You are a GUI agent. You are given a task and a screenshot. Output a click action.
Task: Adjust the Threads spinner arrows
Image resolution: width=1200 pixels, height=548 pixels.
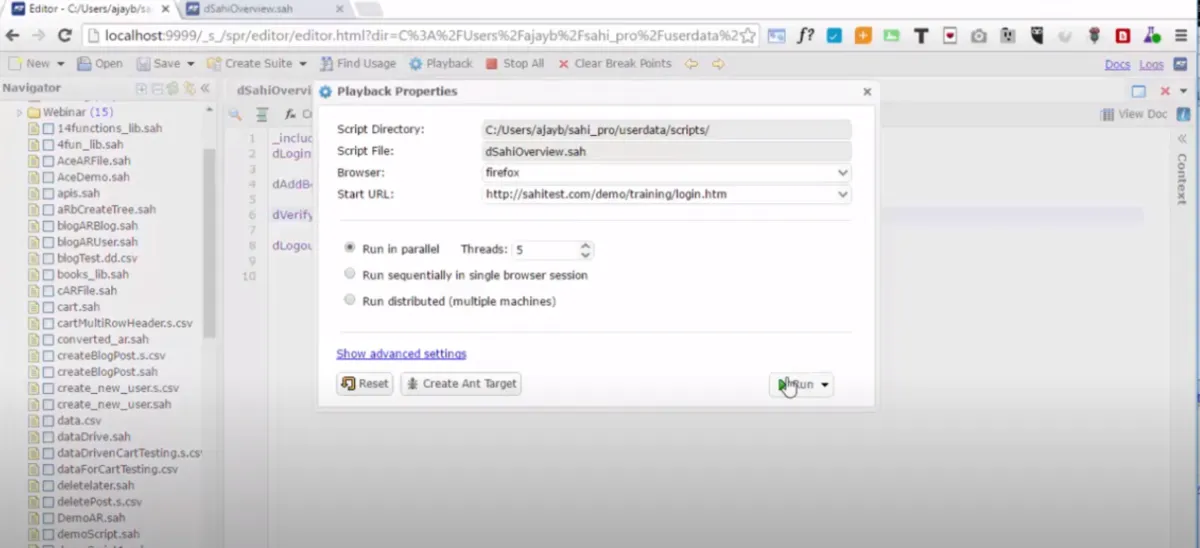[x=586, y=249]
